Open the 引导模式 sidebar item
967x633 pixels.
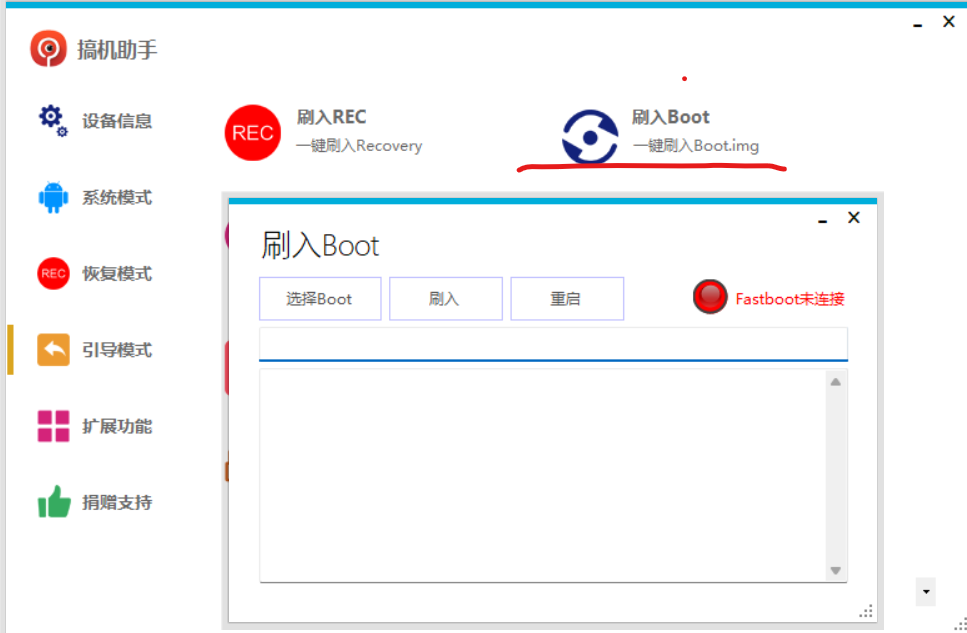click(116, 350)
